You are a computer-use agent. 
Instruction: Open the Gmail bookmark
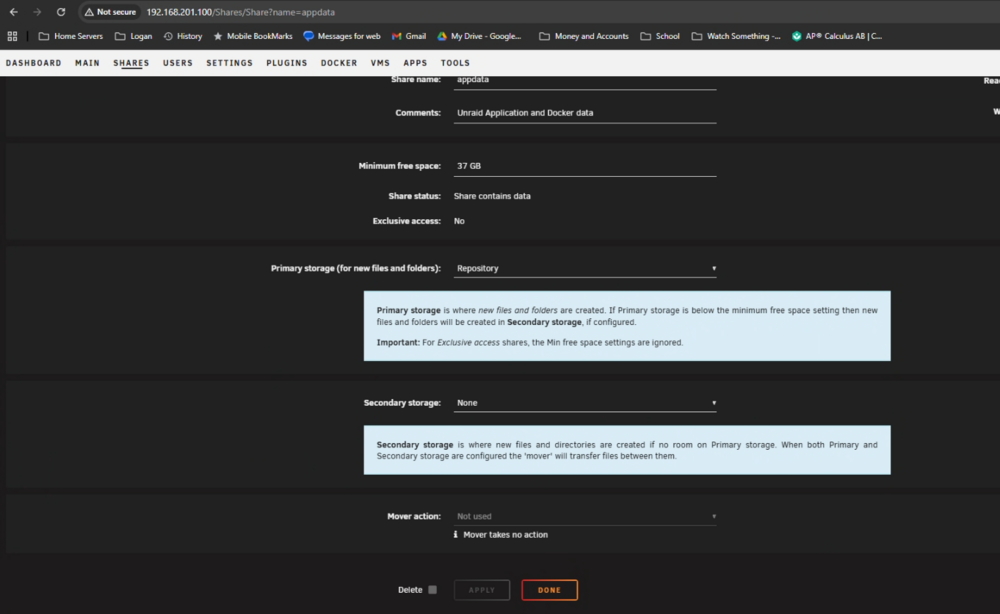click(409, 36)
